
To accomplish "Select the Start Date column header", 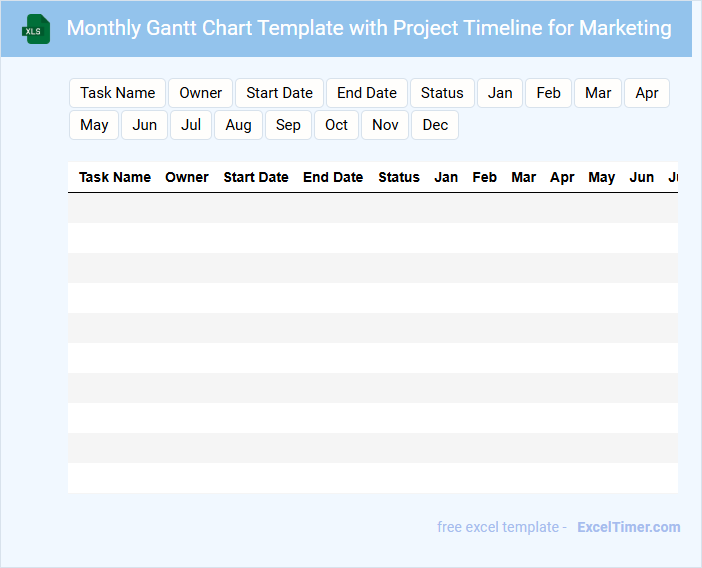I will [256, 177].
